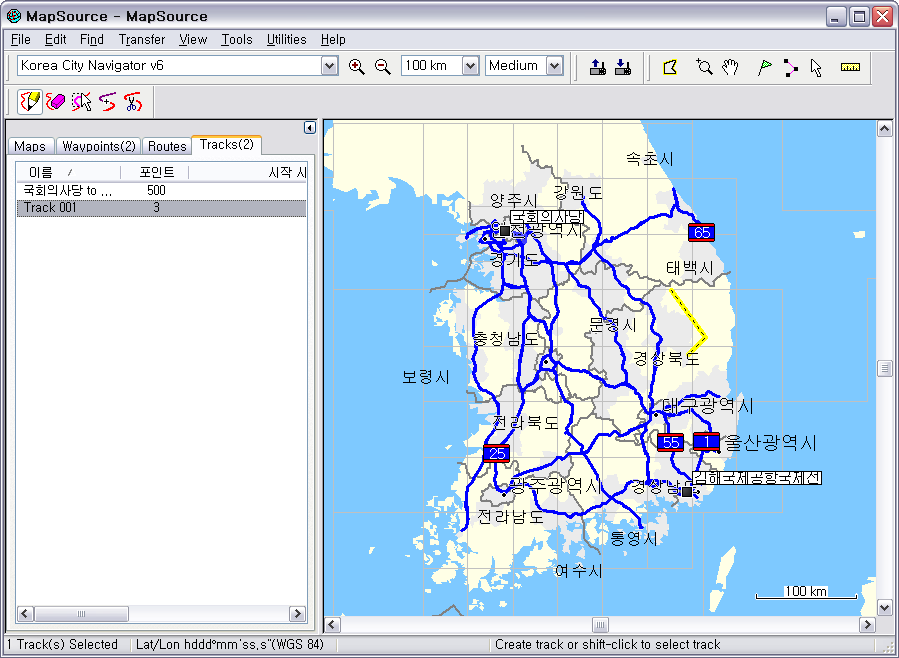Click highway 1 shield on map

pos(706,441)
